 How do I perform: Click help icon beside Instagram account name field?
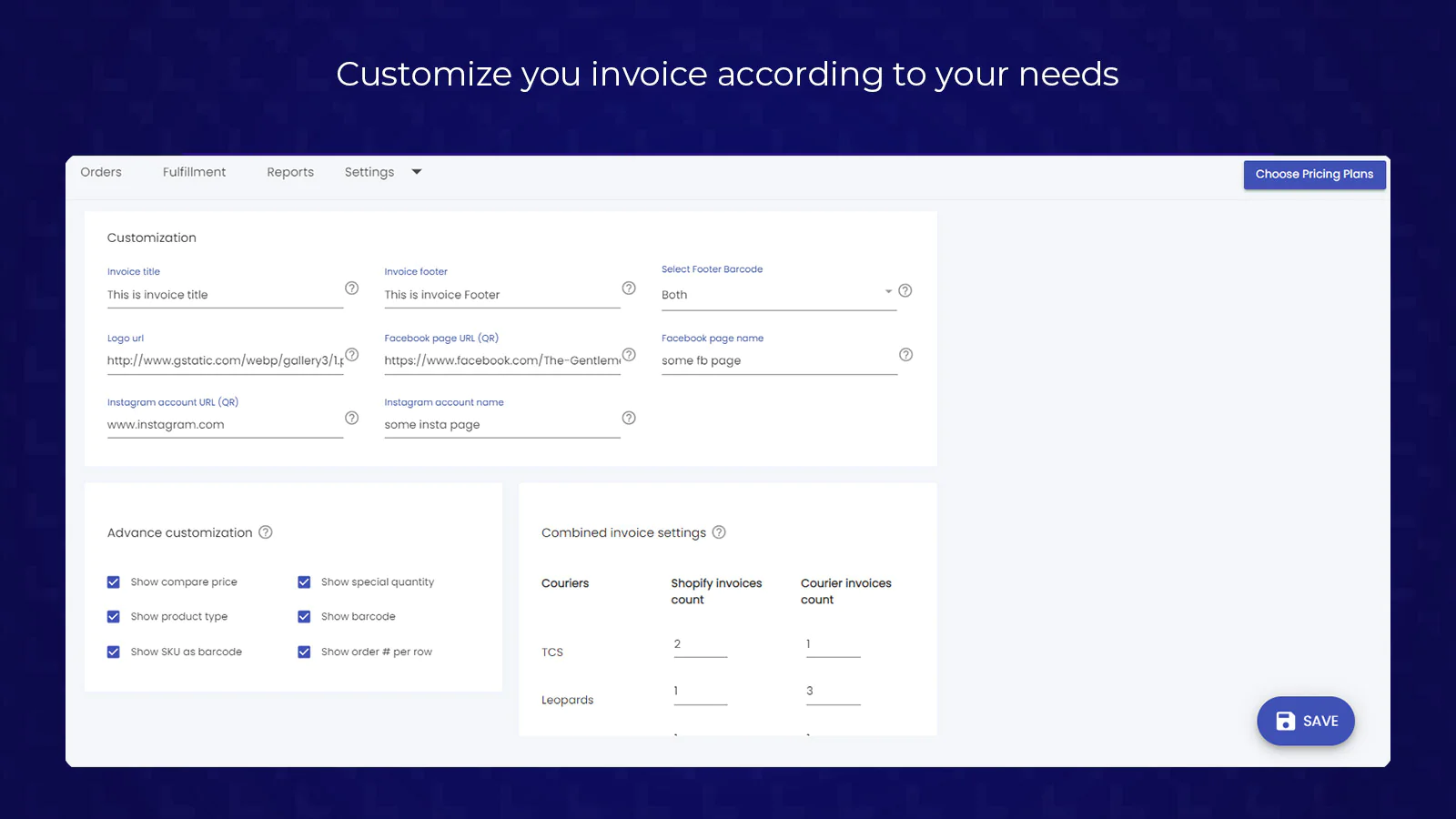[x=629, y=419]
